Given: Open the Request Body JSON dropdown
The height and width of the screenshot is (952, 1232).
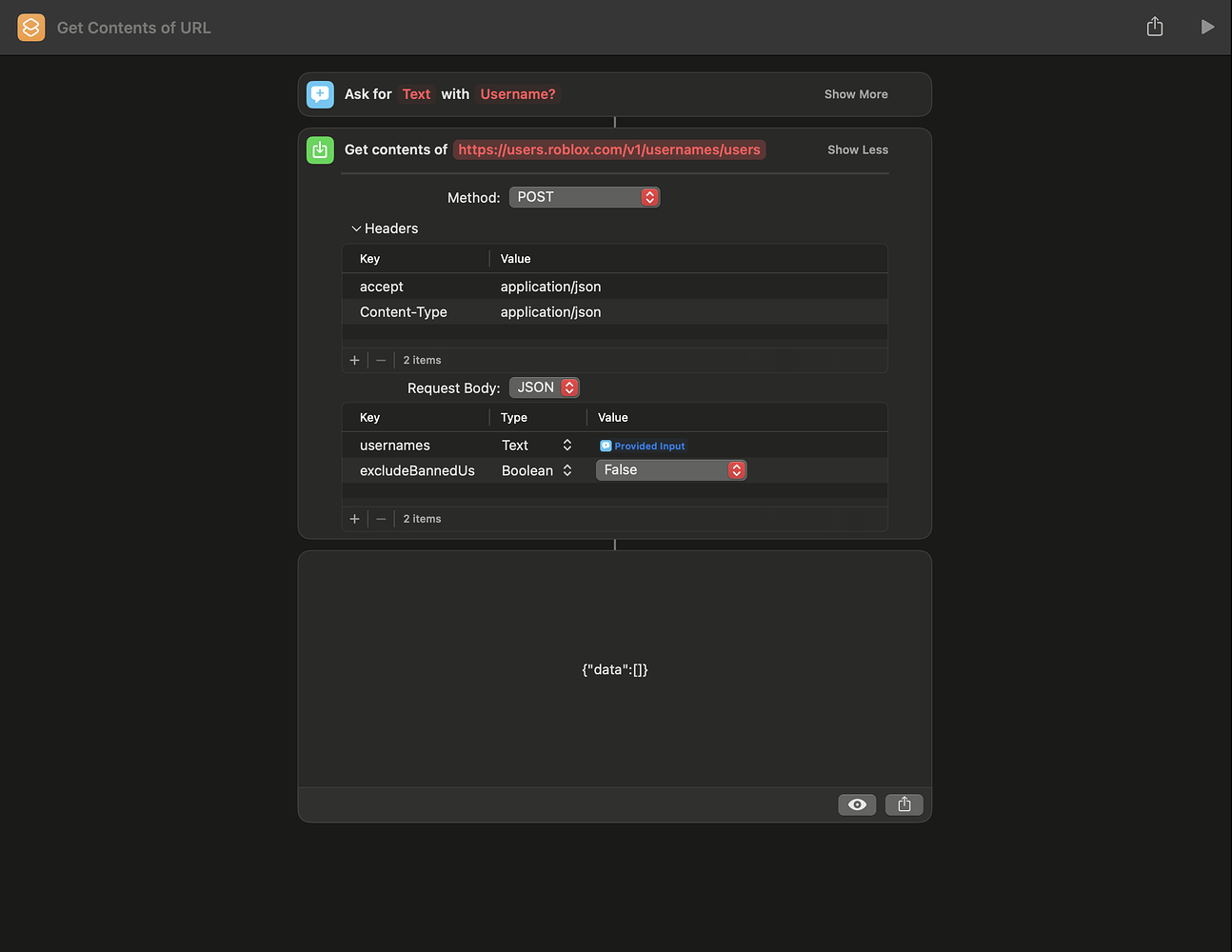Looking at the screenshot, I should pos(544,387).
